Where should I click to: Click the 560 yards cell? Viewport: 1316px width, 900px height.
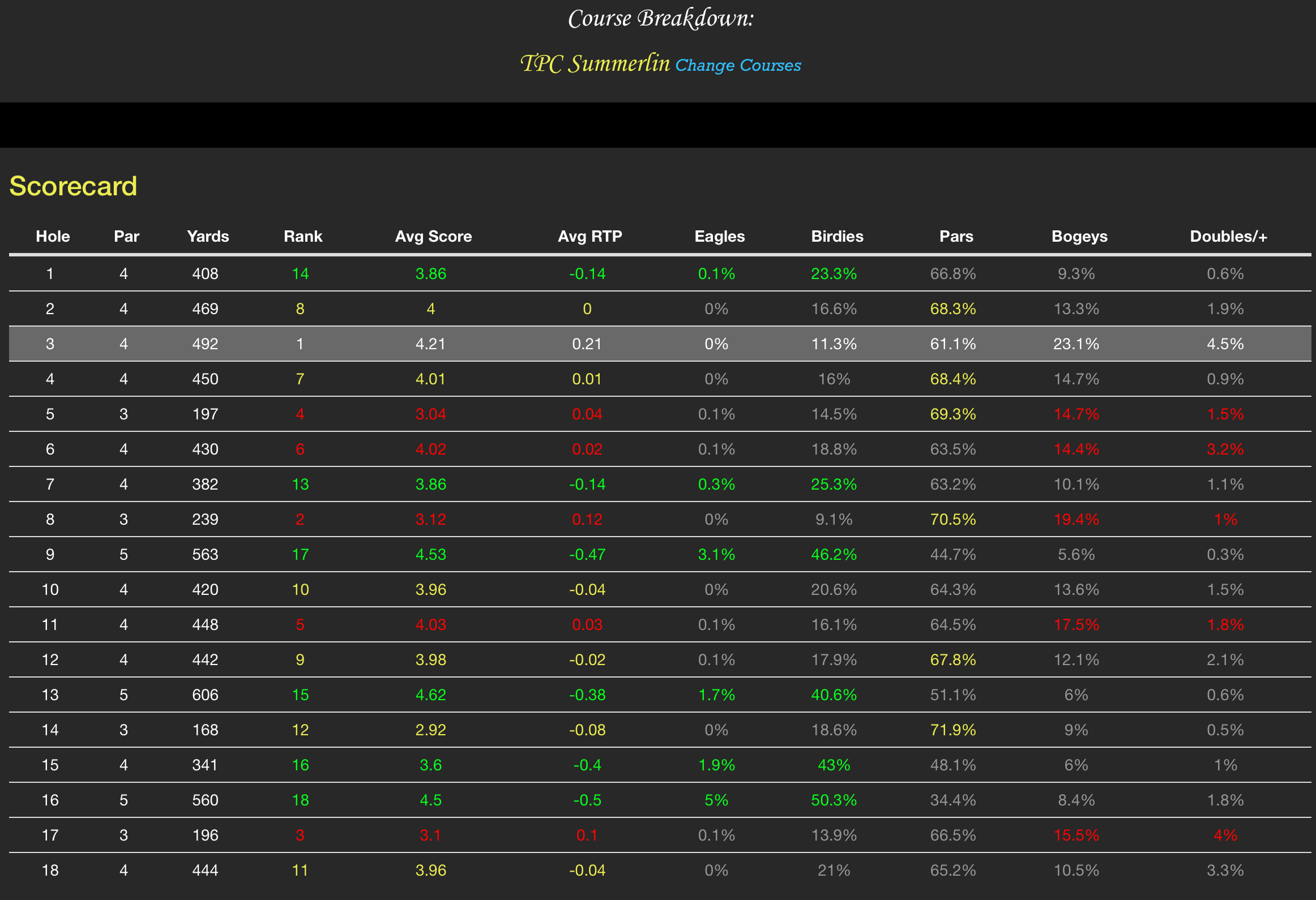(x=205, y=800)
